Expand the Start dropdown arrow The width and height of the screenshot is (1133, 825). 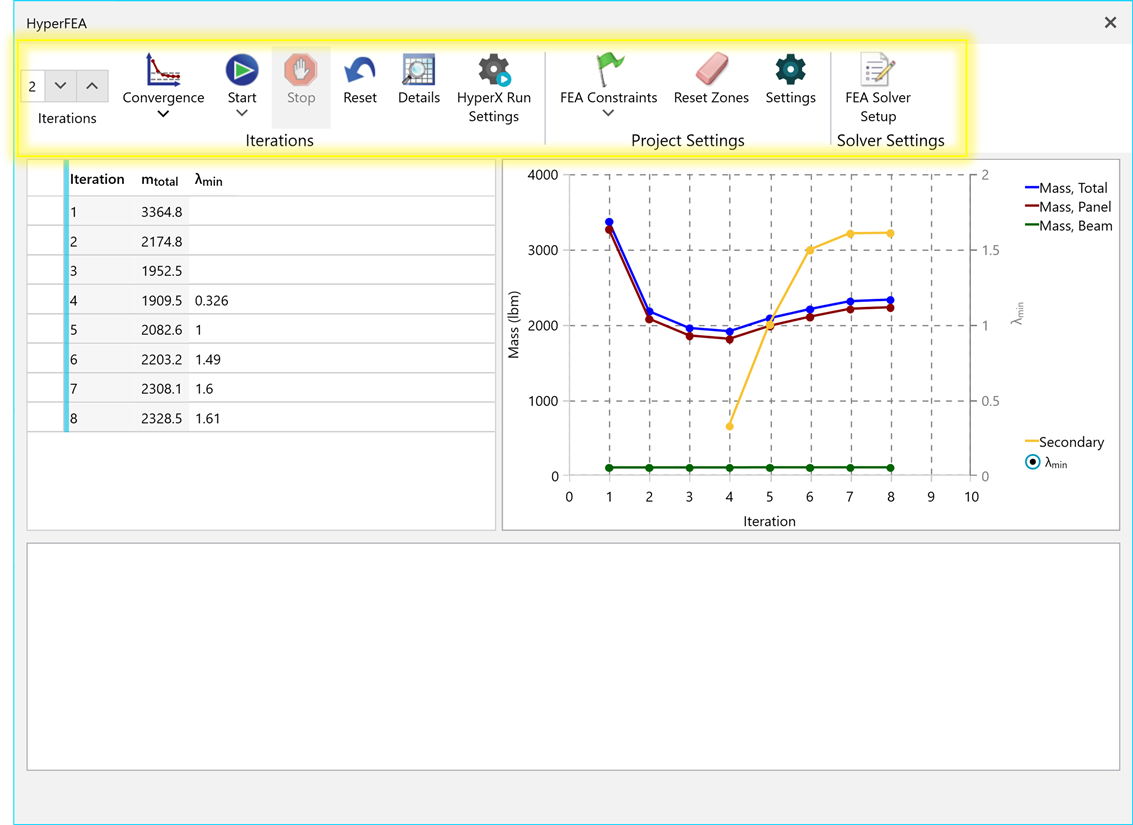pos(242,113)
